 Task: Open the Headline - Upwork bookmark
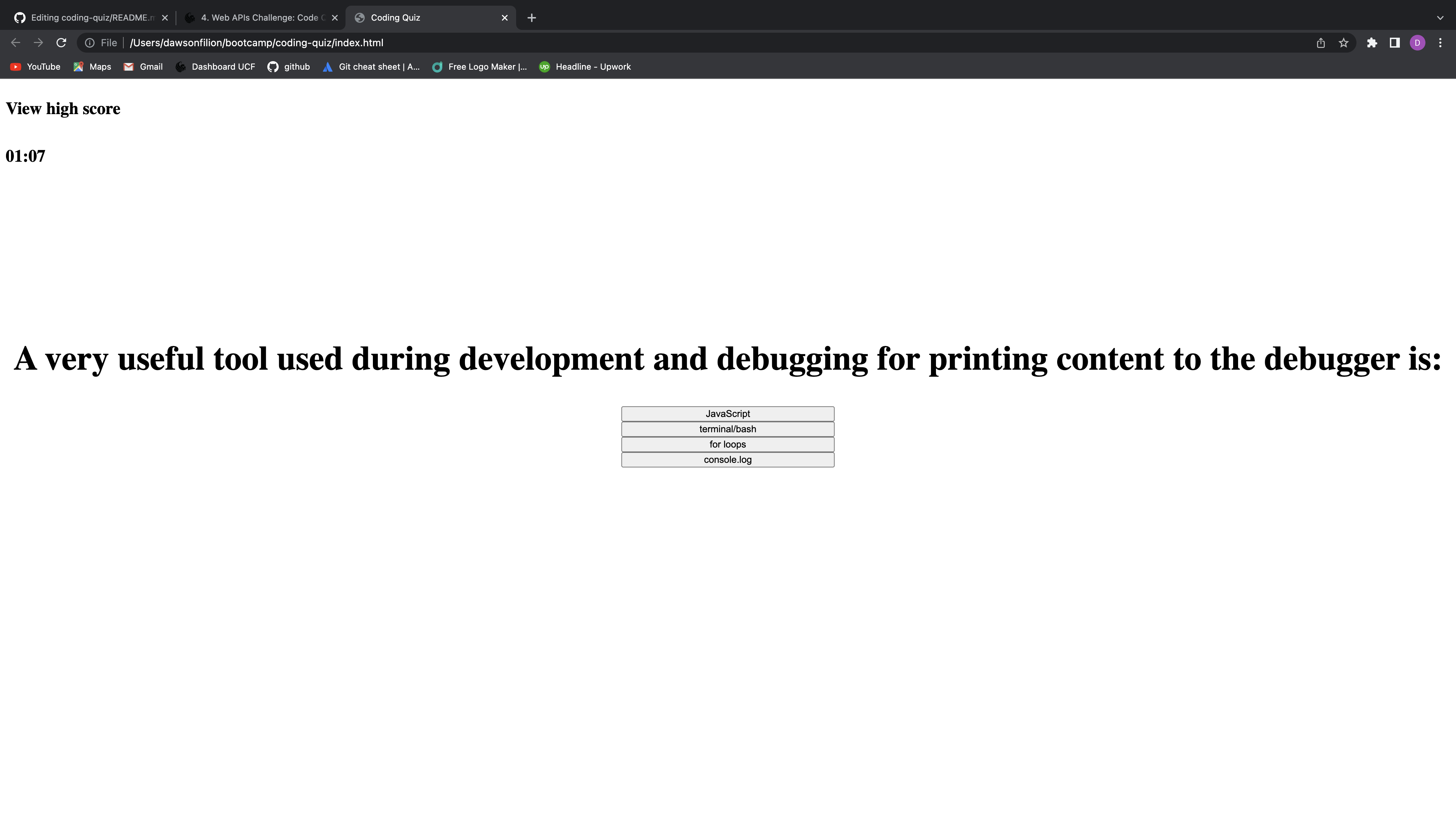pyautogui.click(x=585, y=67)
